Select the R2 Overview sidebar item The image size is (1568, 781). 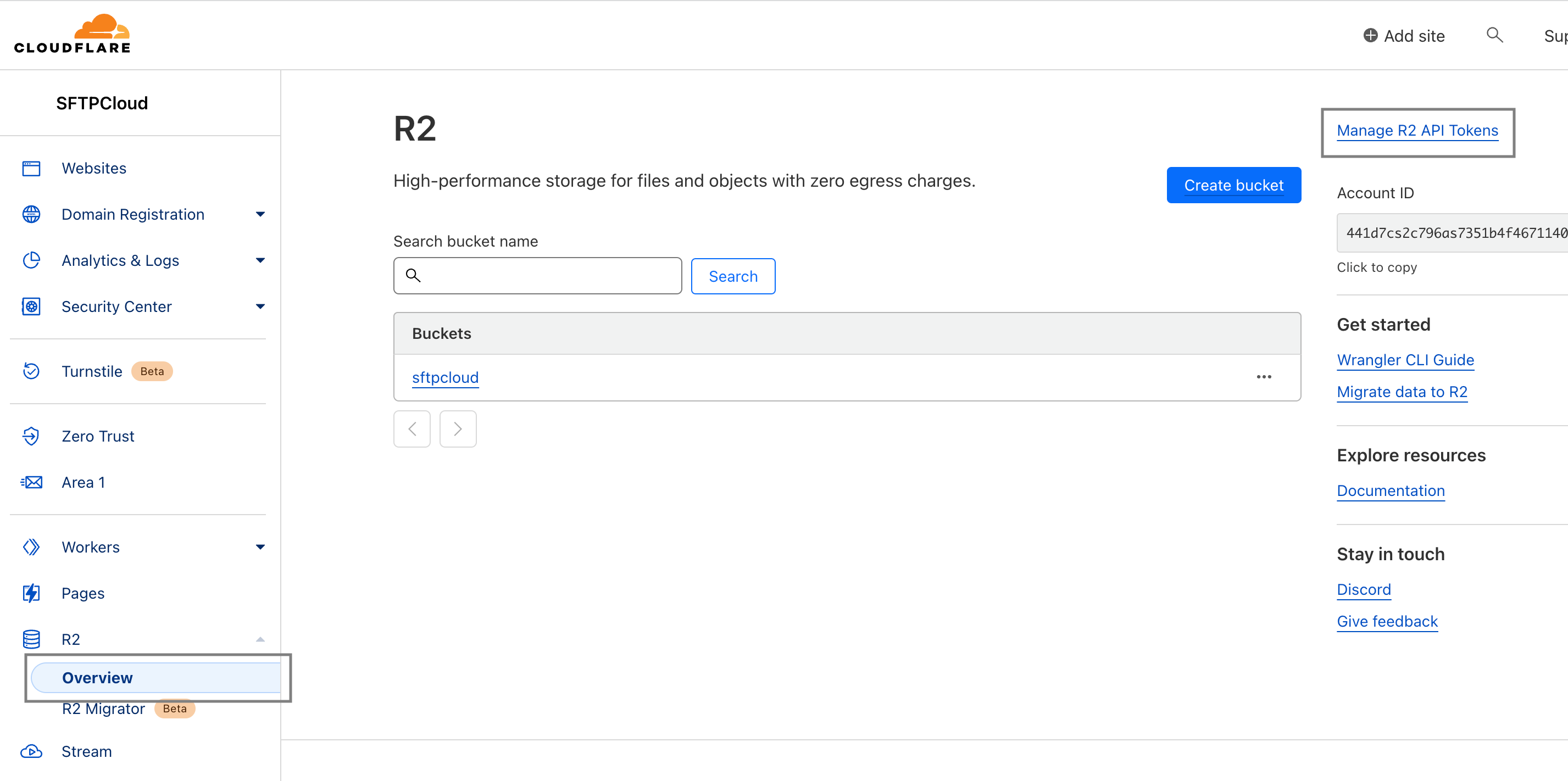pyautogui.click(x=156, y=678)
